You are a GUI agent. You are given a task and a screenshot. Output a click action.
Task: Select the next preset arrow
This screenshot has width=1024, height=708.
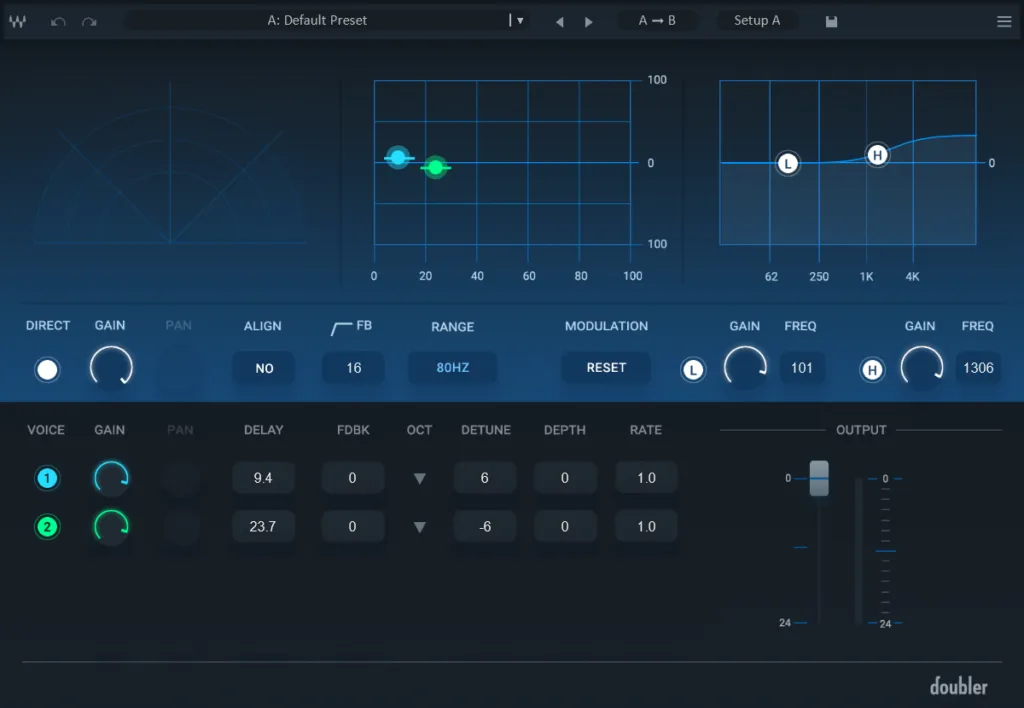[x=589, y=20]
